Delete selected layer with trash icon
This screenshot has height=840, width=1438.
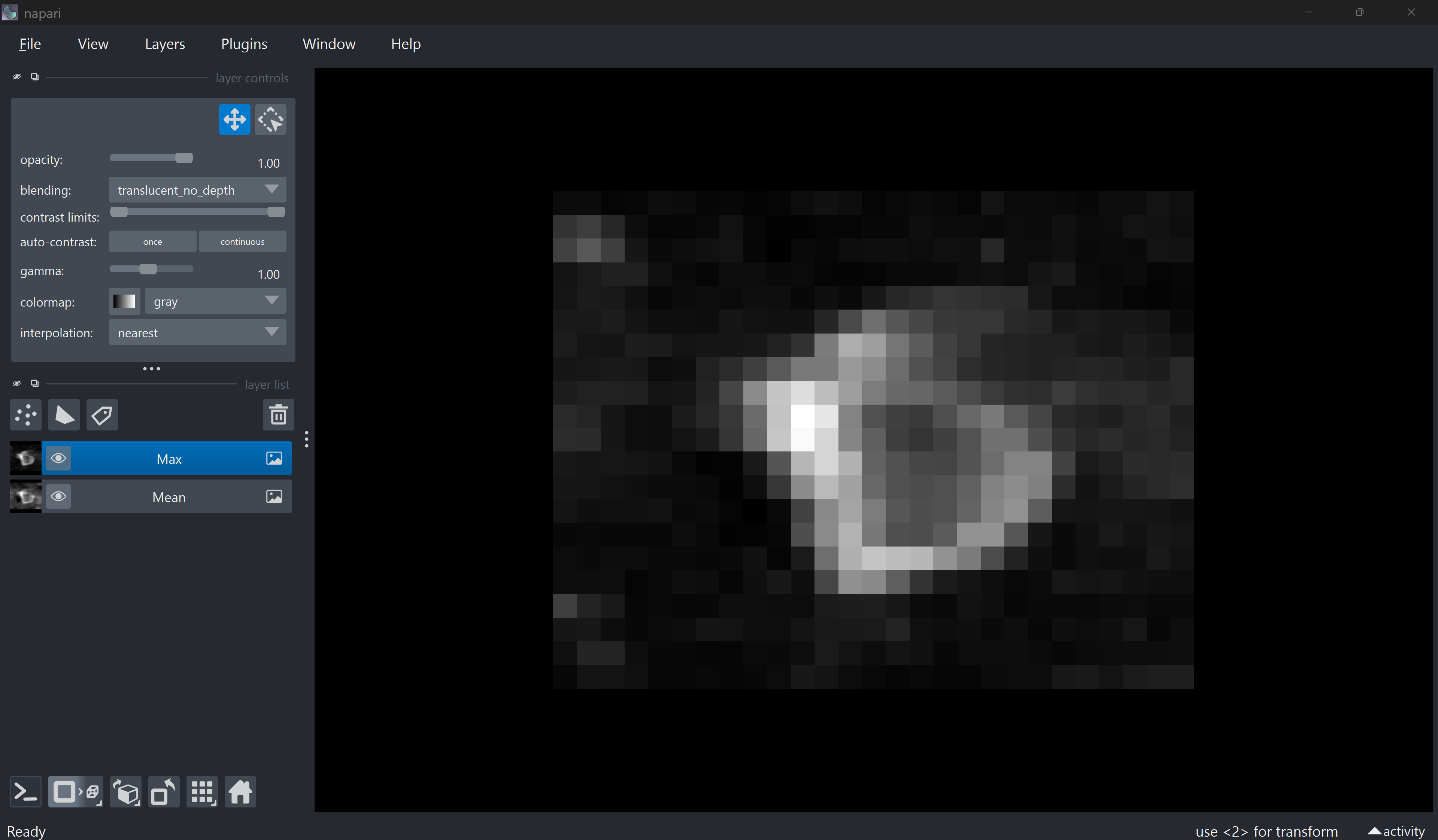click(x=278, y=415)
